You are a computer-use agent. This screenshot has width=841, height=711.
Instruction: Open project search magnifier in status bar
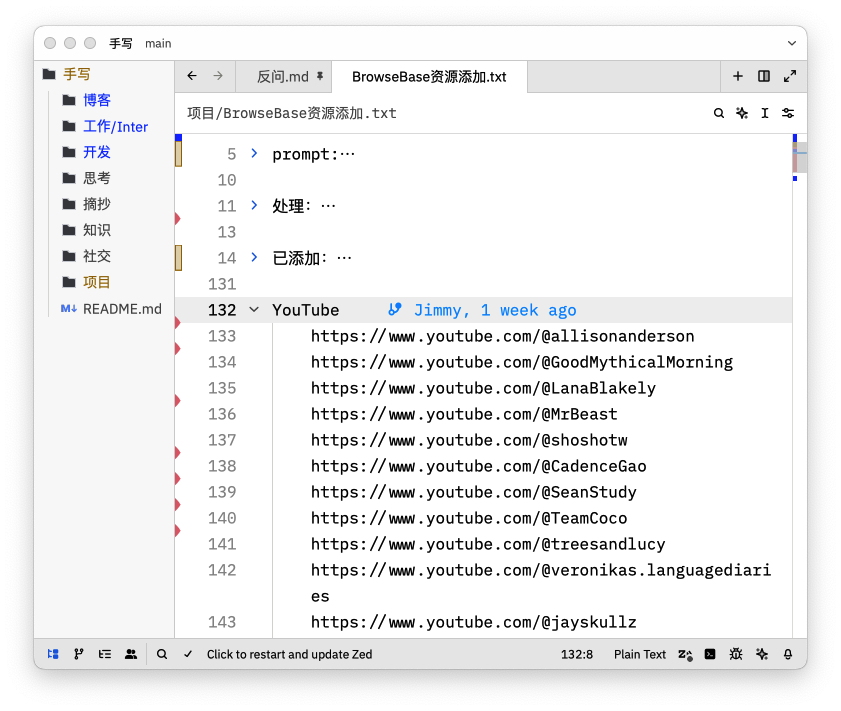[161, 654]
